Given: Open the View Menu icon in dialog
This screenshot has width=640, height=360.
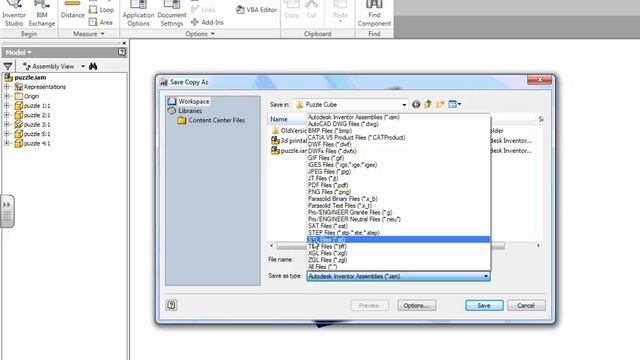Looking at the screenshot, I should [454, 104].
